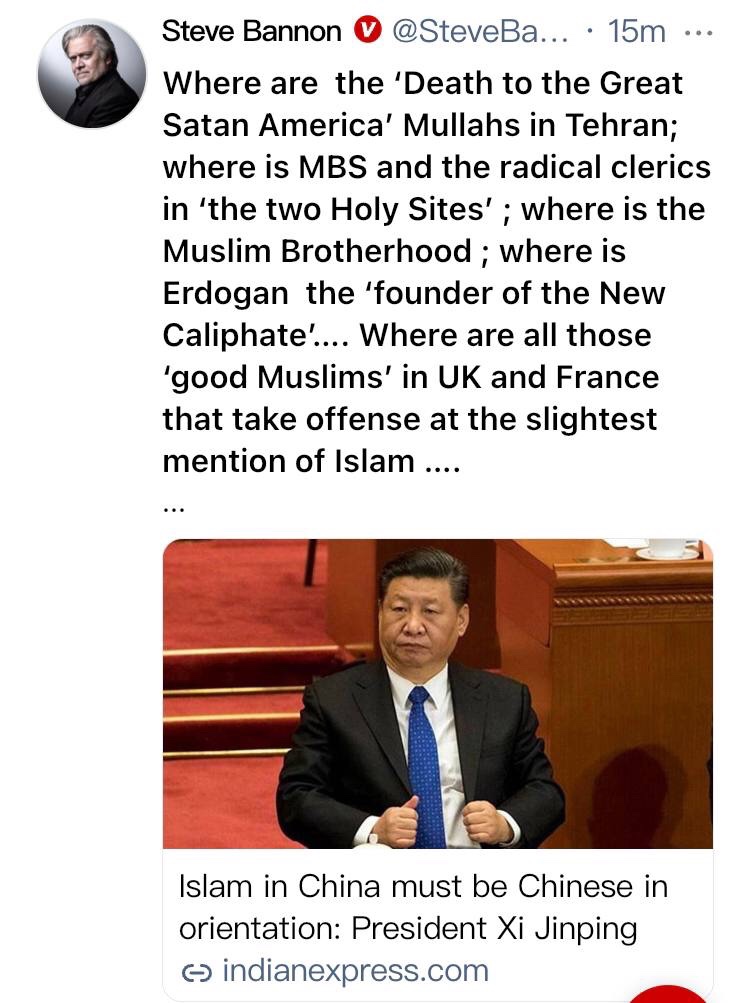Open the Steve Bannon display name
The width and height of the screenshot is (750, 1003).
[251, 31]
